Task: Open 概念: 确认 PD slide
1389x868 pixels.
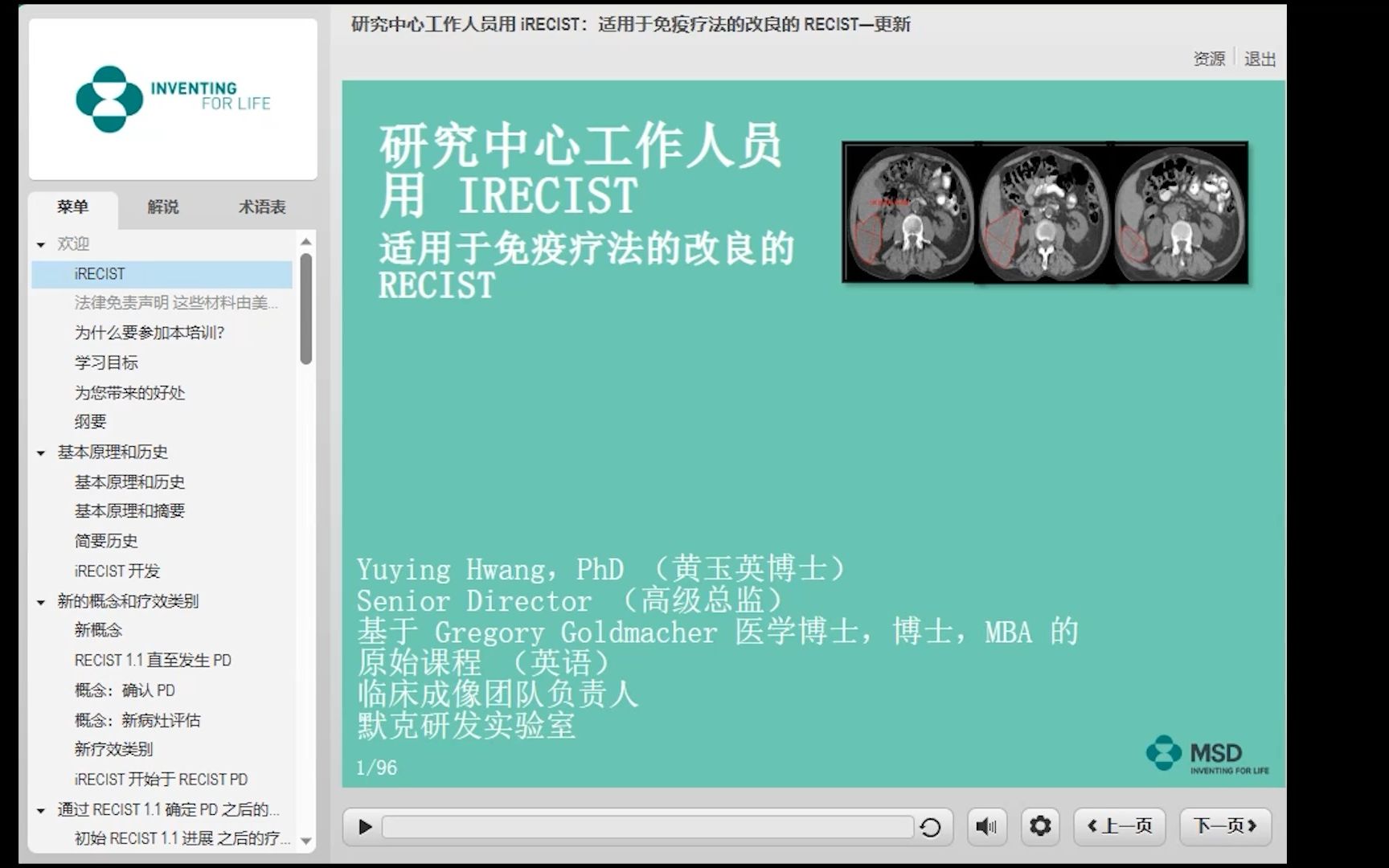Action: (x=125, y=690)
